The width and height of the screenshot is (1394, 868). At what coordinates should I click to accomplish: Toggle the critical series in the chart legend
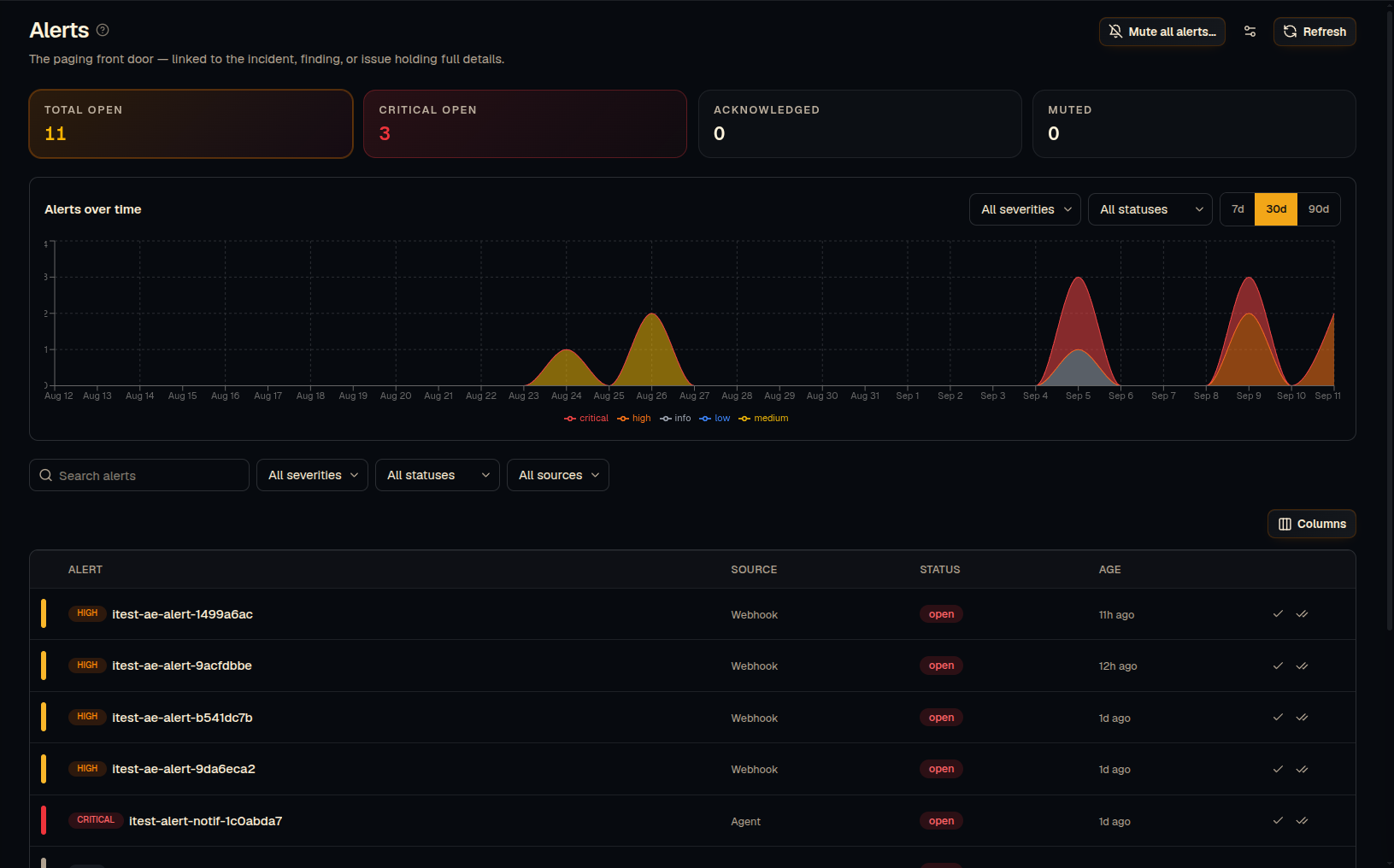coord(586,419)
